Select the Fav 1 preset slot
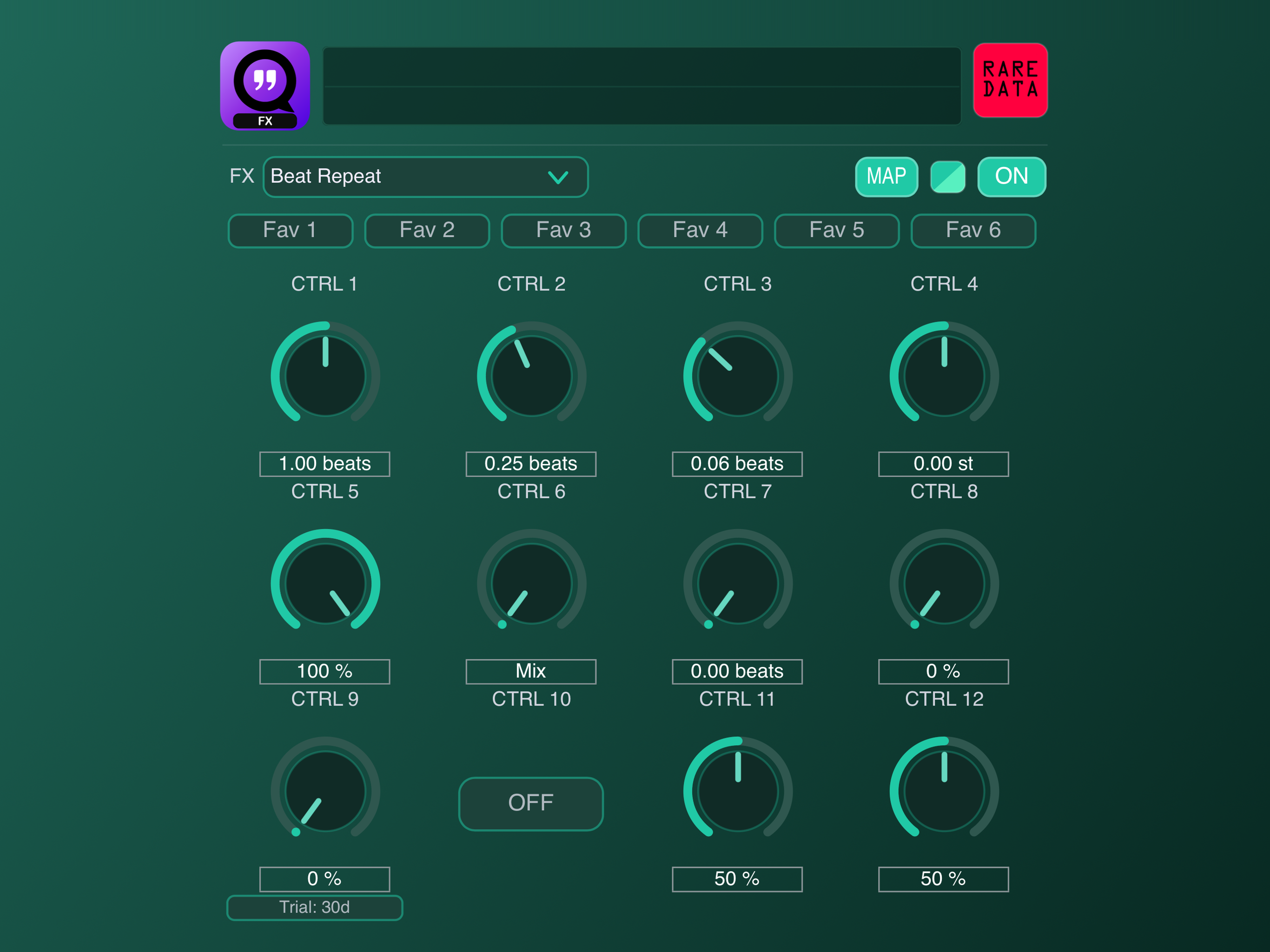Image resolution: width=1270 pixels, height=952 pixels. 290,231
